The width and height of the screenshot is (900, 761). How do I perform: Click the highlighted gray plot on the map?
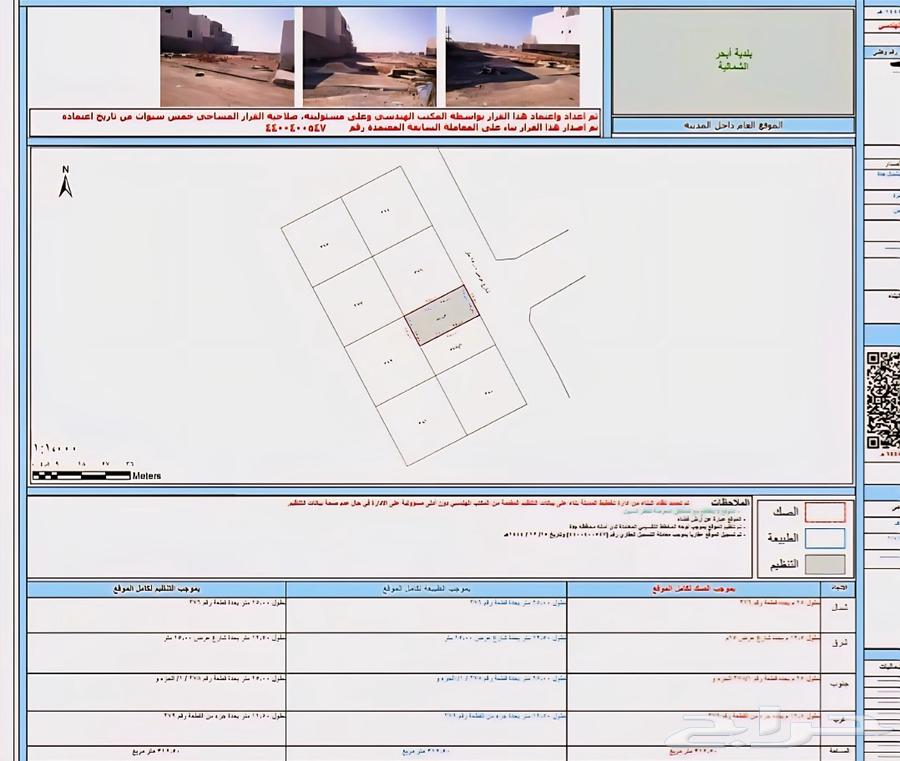point(440,316)
